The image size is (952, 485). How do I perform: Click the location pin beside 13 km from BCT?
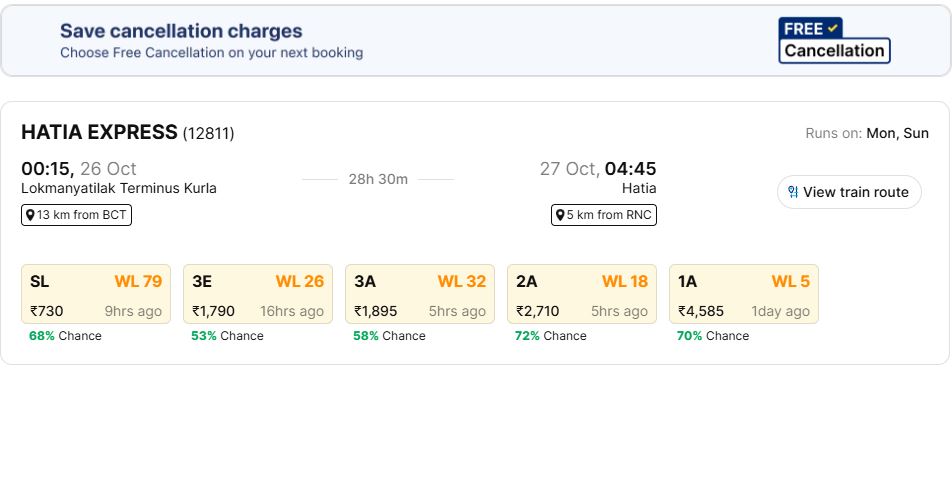coord(30,215)
